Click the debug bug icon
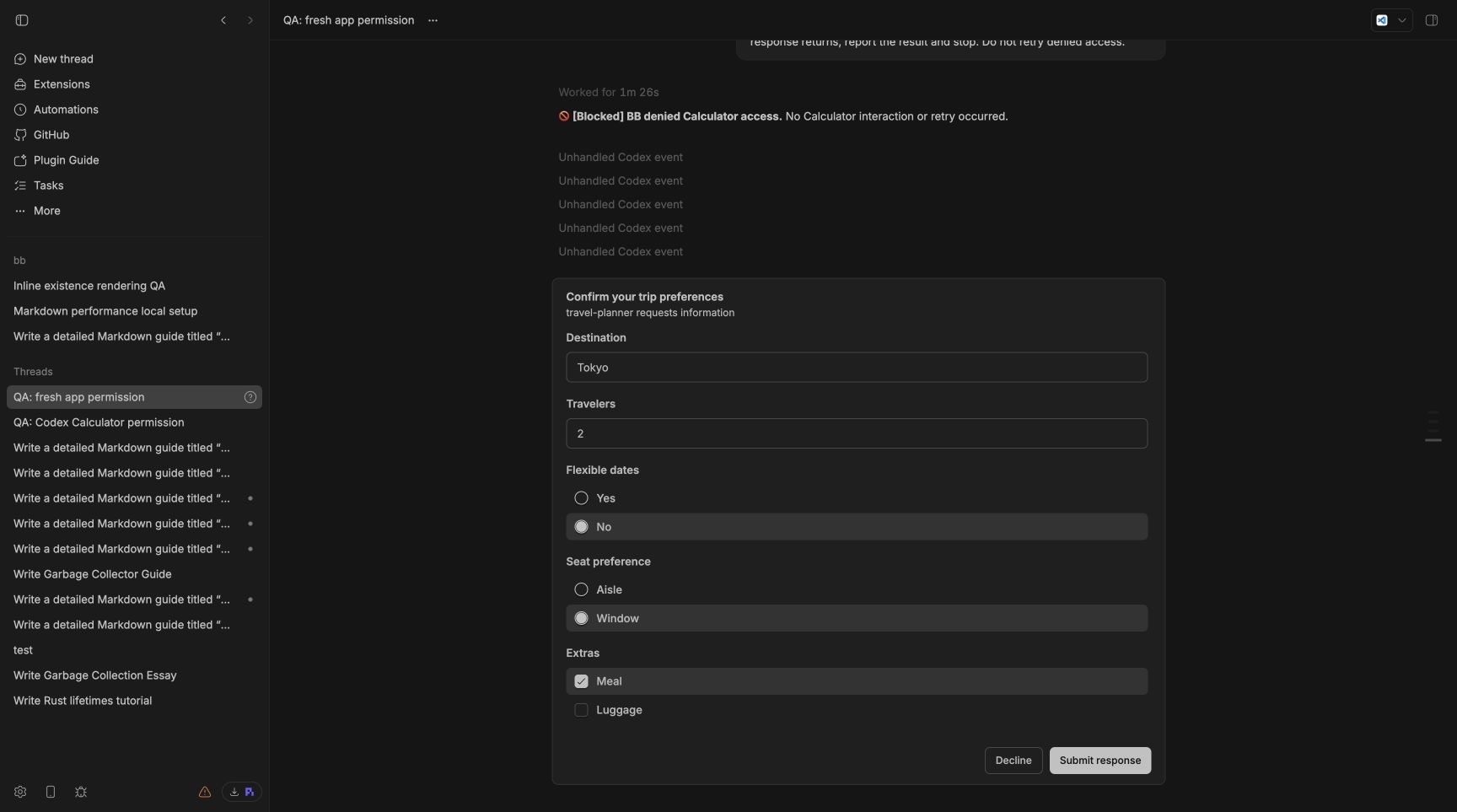The image size is (1457, 812). coord(81,792)
